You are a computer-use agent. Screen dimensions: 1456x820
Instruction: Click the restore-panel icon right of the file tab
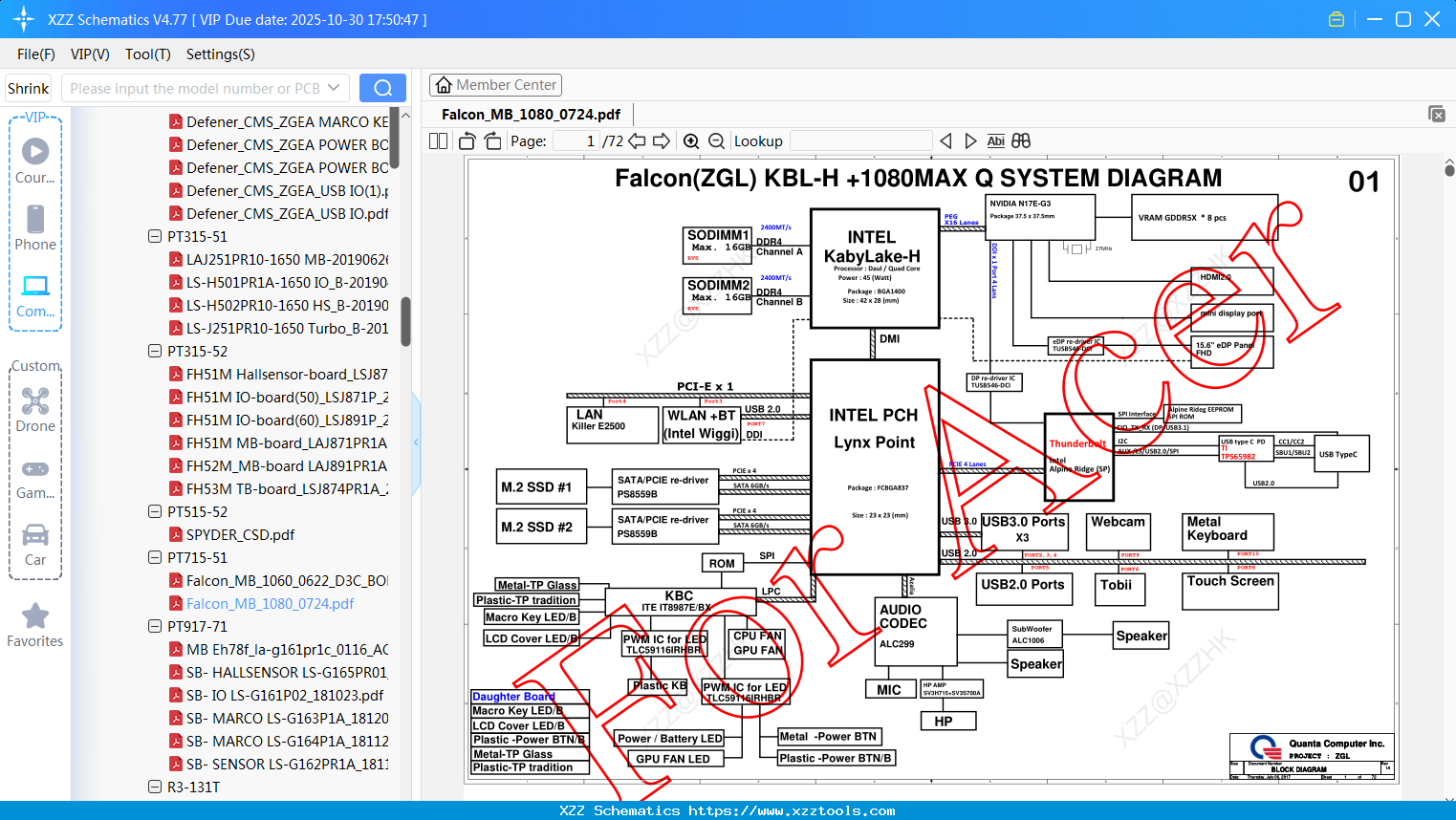click(x=1437, y=114)
